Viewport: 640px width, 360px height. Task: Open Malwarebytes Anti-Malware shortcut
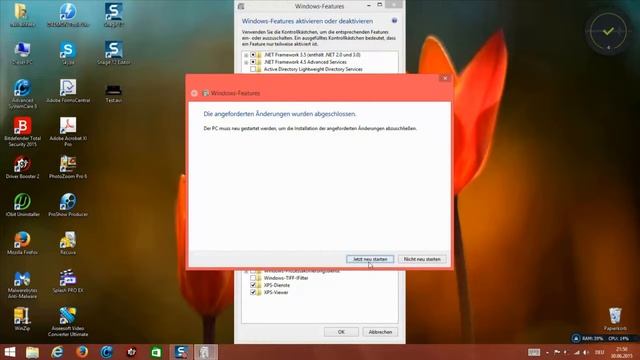pyautogui.click(x=22, y=284)
